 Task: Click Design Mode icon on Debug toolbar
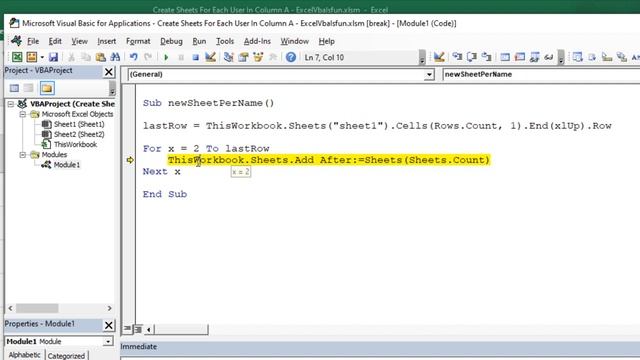[439, 57]
